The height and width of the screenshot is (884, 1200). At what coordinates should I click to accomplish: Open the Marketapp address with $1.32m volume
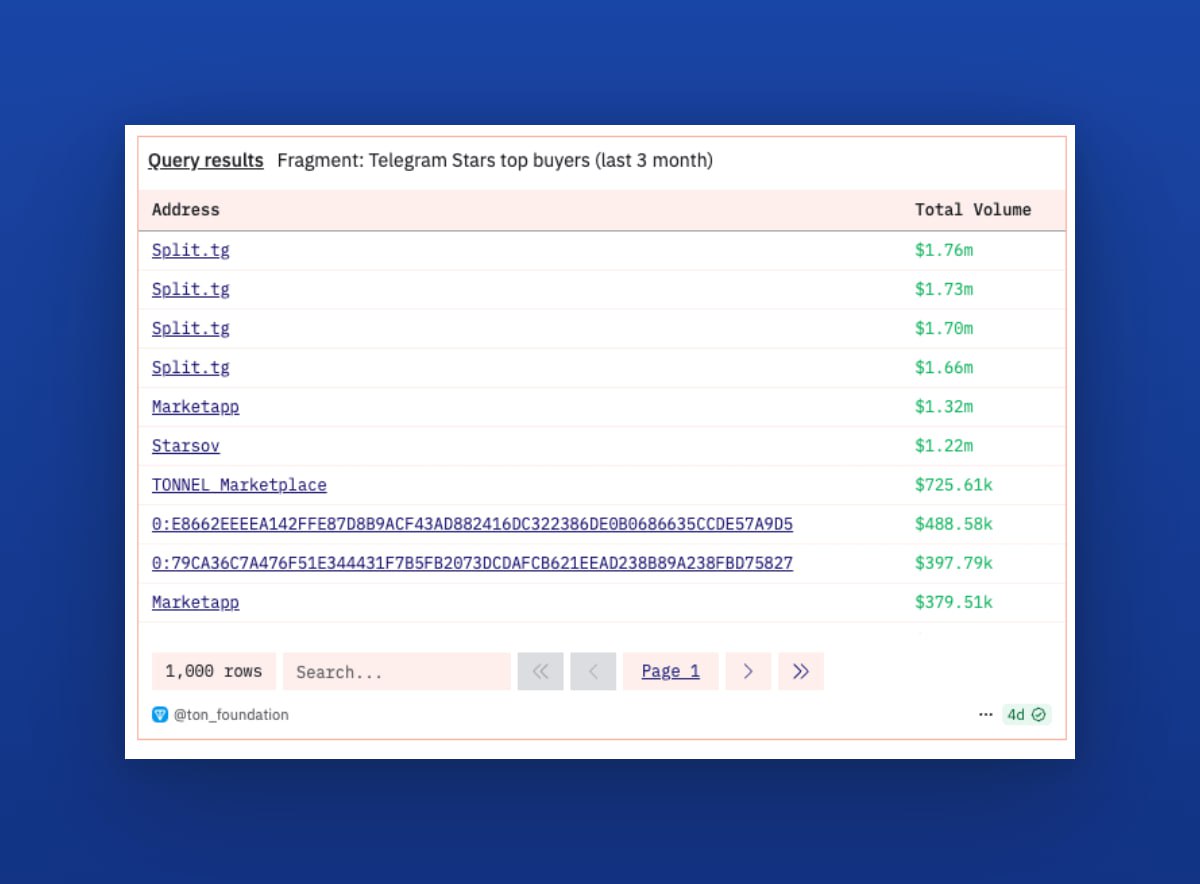click(196, 406)
